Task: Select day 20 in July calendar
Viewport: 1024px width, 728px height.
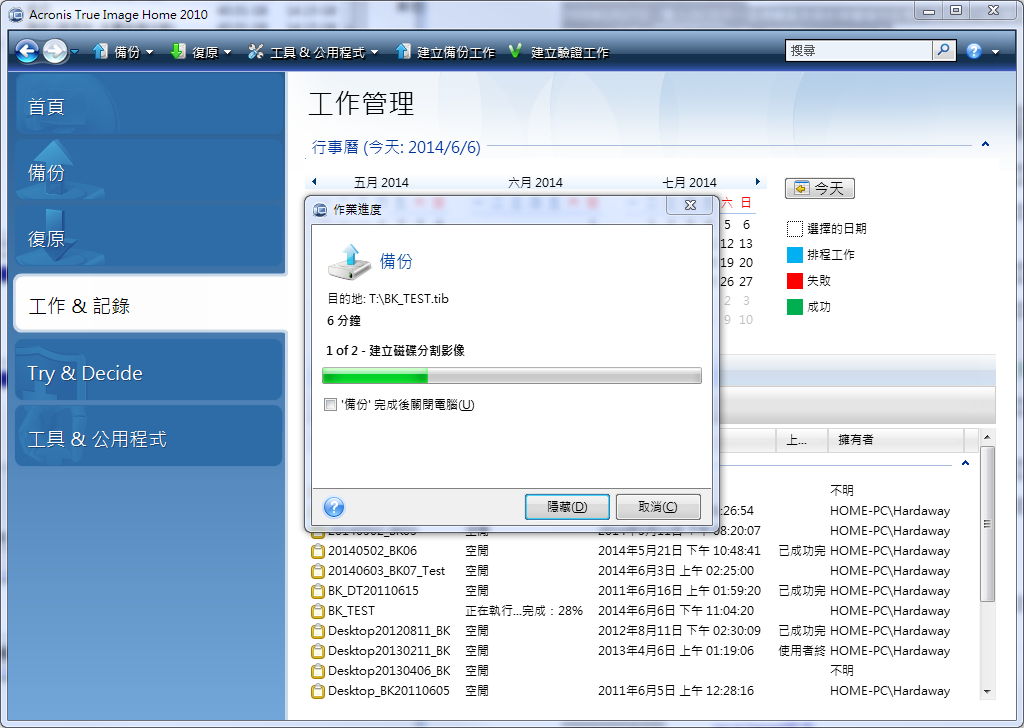Action: point(746,262)
